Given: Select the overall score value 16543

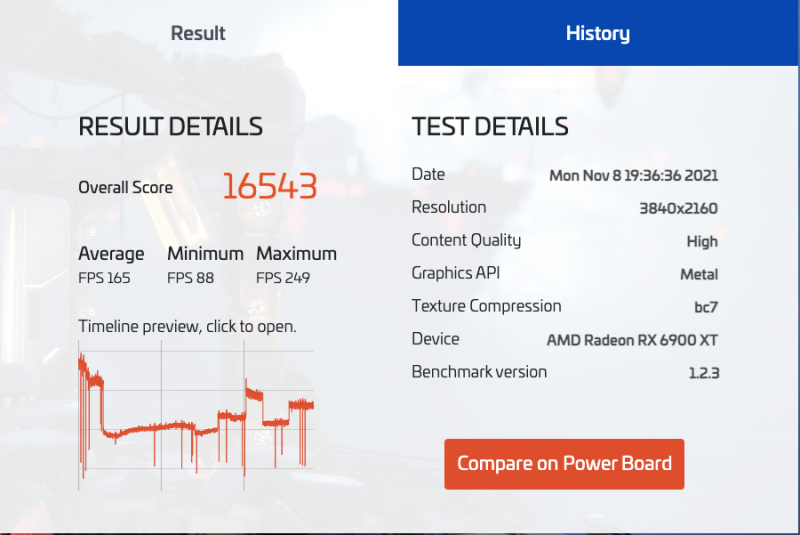Looking at the screenshot, I should 270,186.
